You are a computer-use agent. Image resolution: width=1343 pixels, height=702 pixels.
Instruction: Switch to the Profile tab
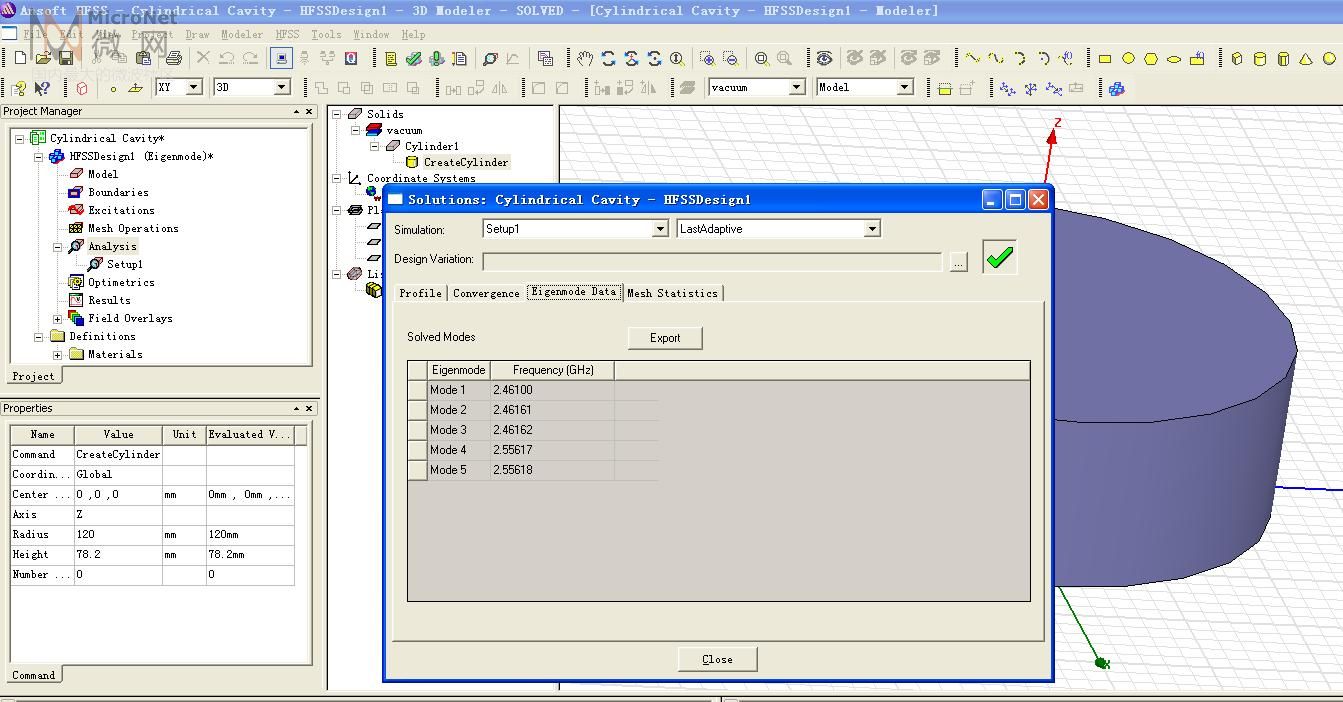coord(420,293)
